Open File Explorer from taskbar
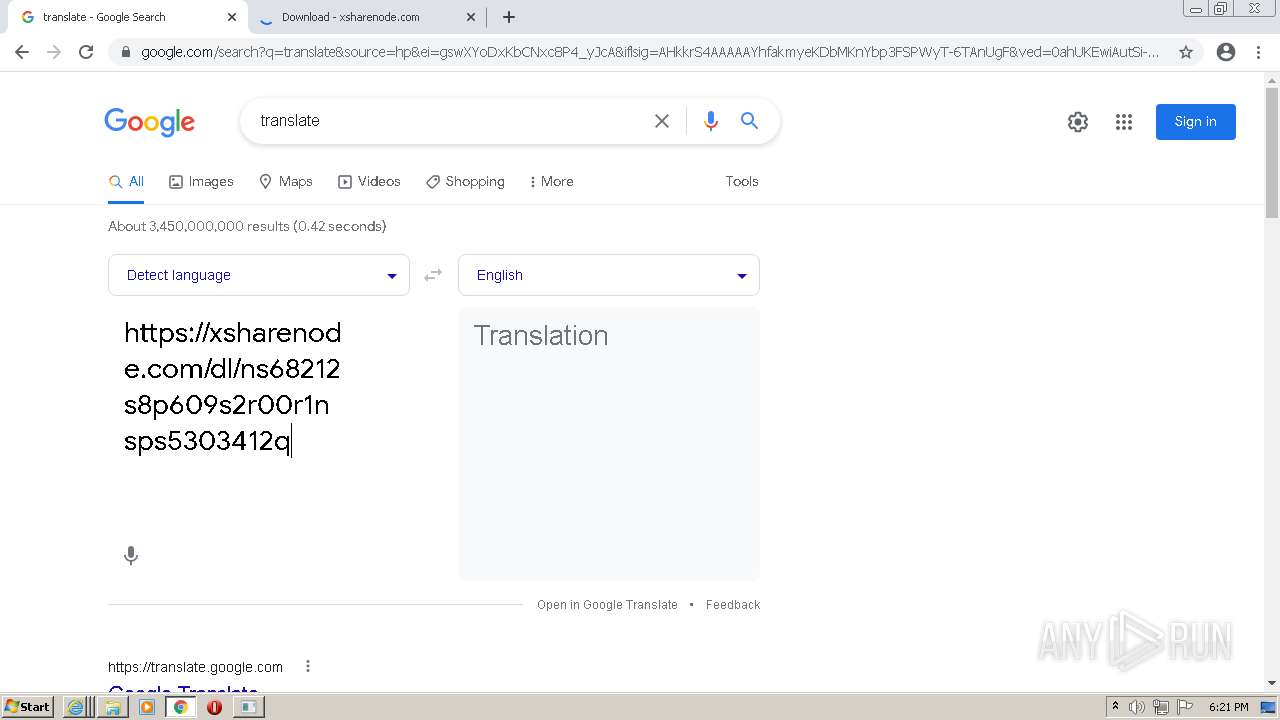 113,707
